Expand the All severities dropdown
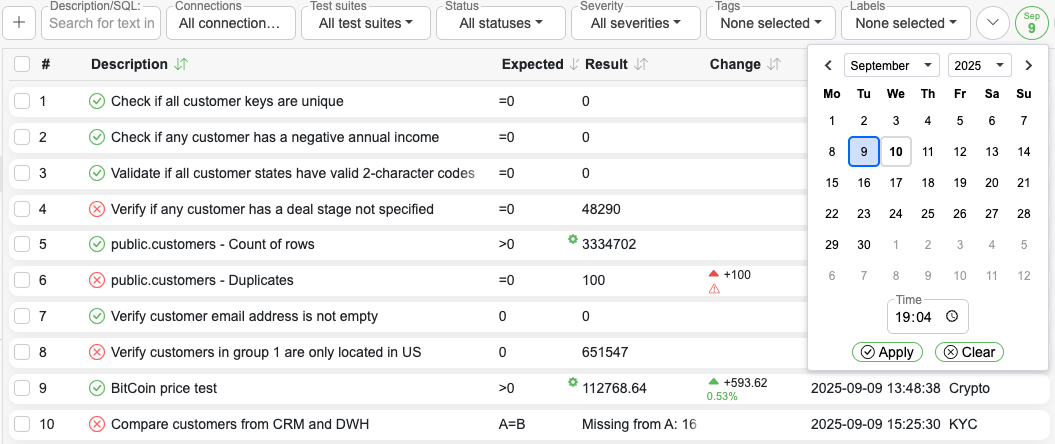Screen dimensions: 1055x444 [x=637, y=23]
